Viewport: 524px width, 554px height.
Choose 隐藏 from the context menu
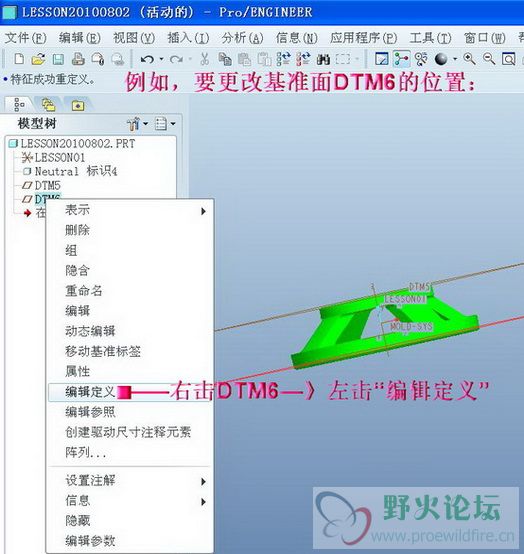pyautogui.click(x=131, y=521)
